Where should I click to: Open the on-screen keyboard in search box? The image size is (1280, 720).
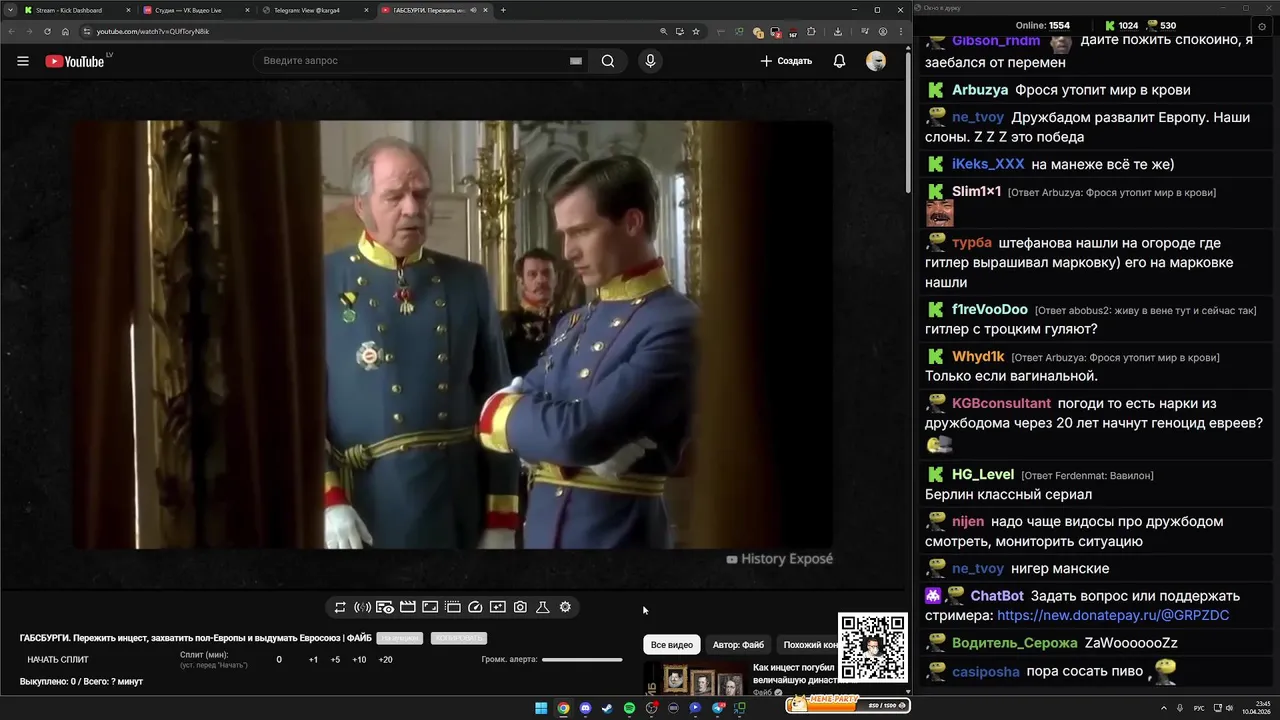coord(576,61)
